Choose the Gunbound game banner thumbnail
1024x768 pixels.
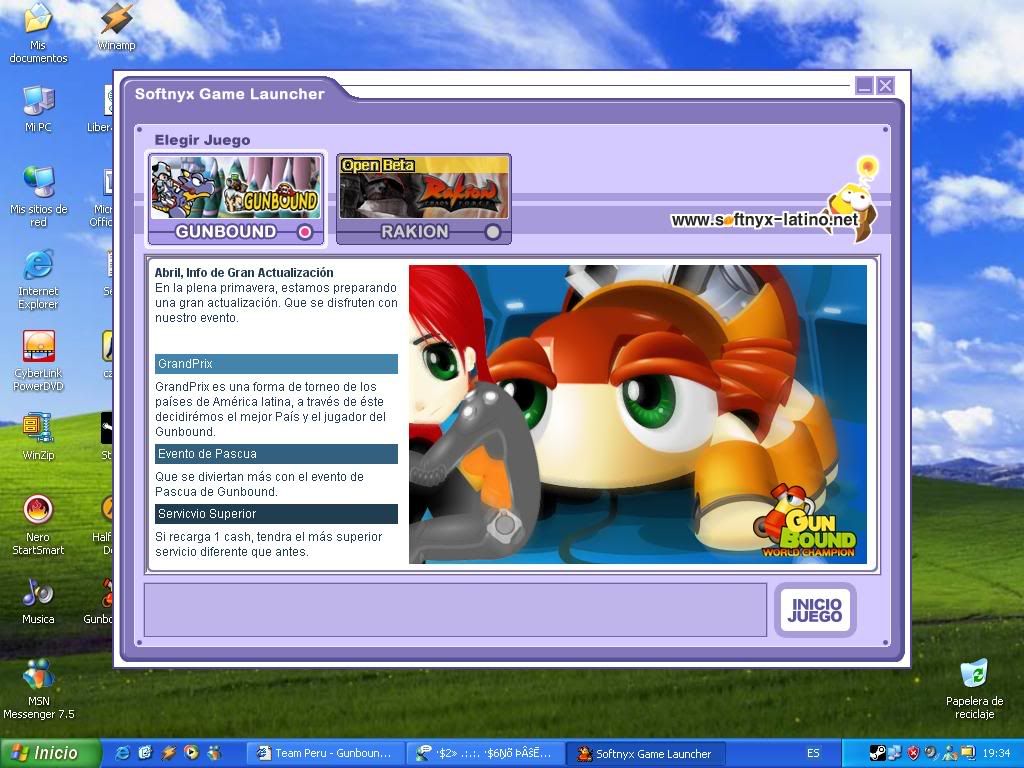pos(236,187)
